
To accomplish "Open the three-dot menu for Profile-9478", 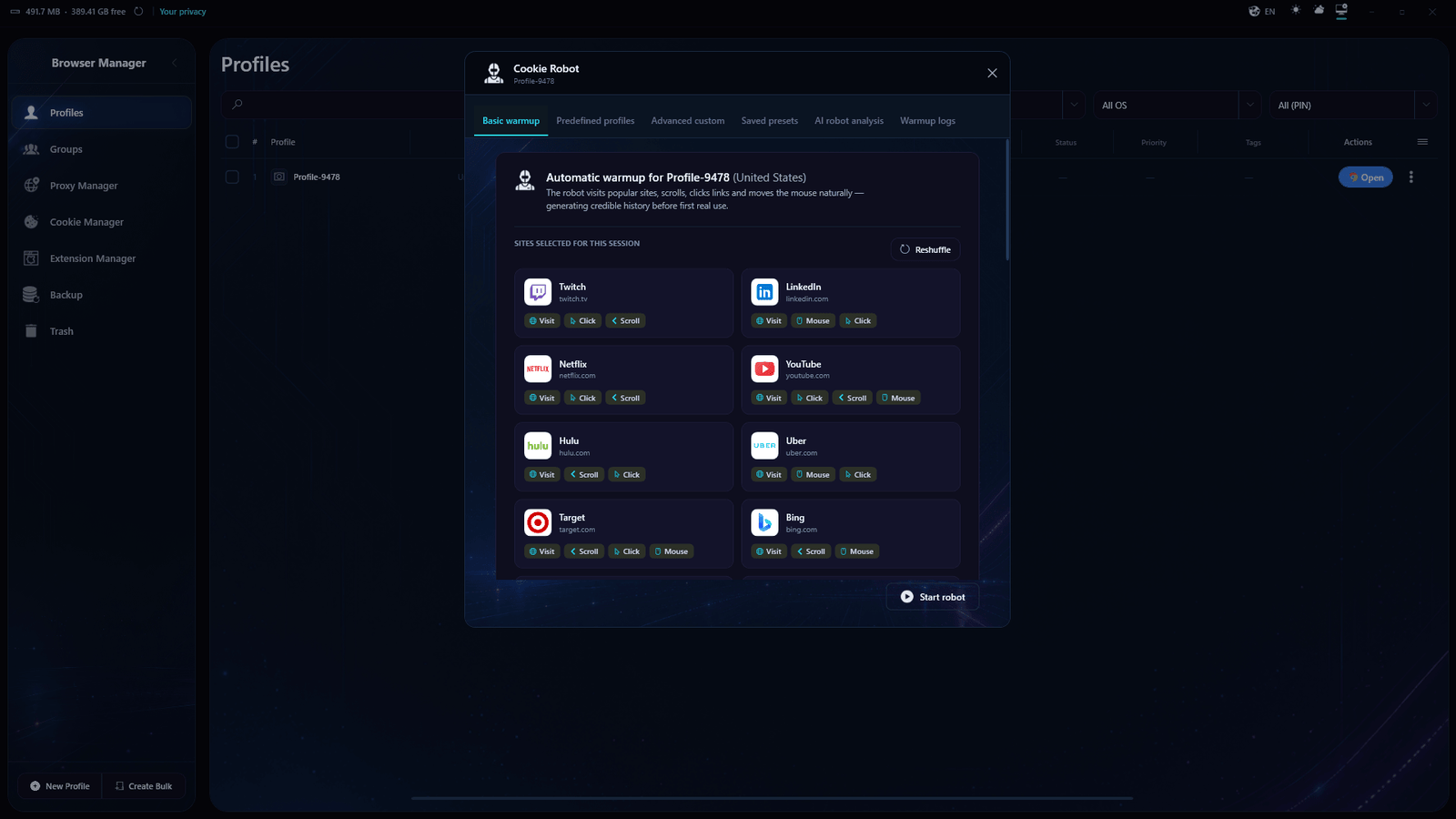I will tap(1411, 177).
